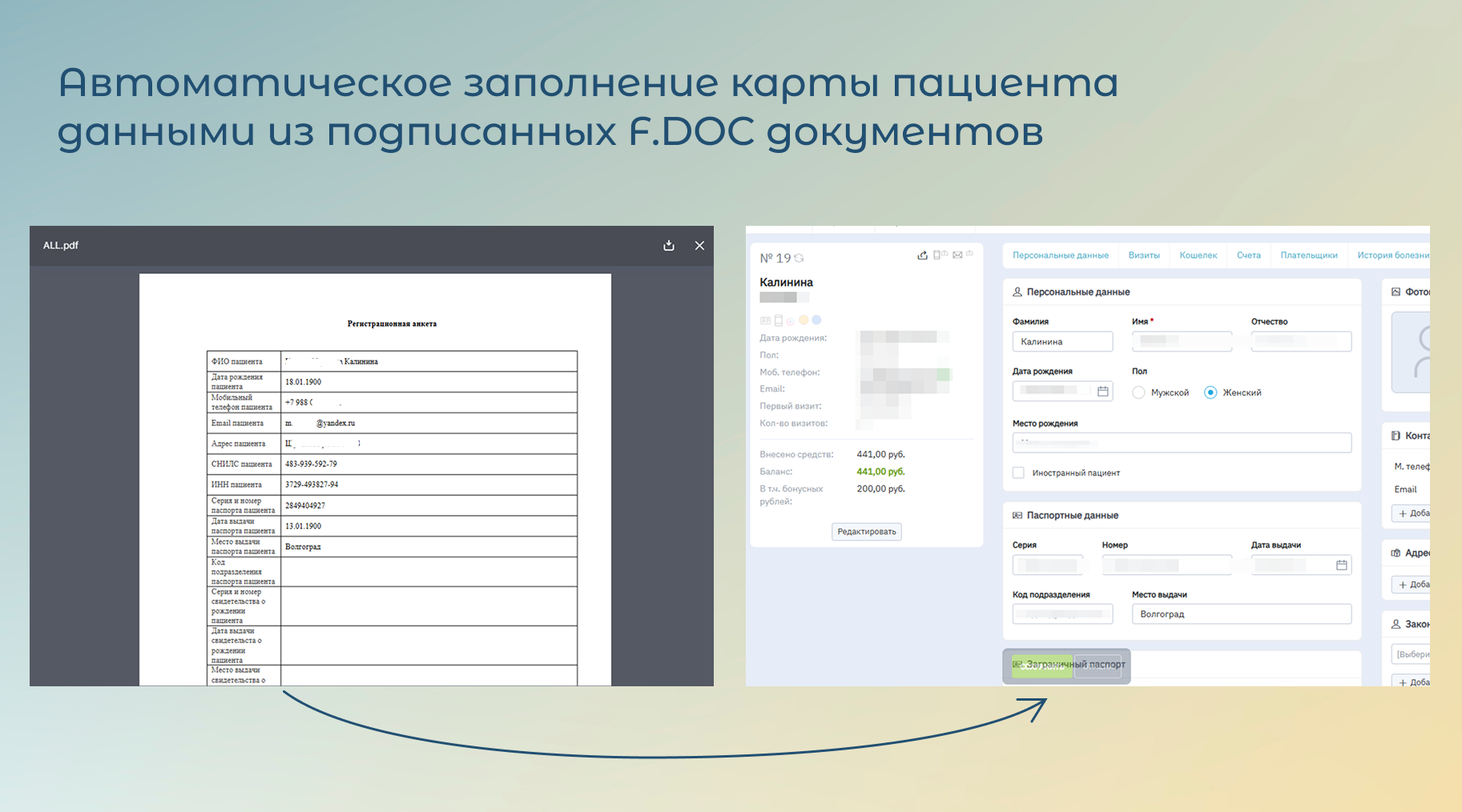
Task: Open the Счета tab
Action: pyautogui.click(x=1248, y=255)
